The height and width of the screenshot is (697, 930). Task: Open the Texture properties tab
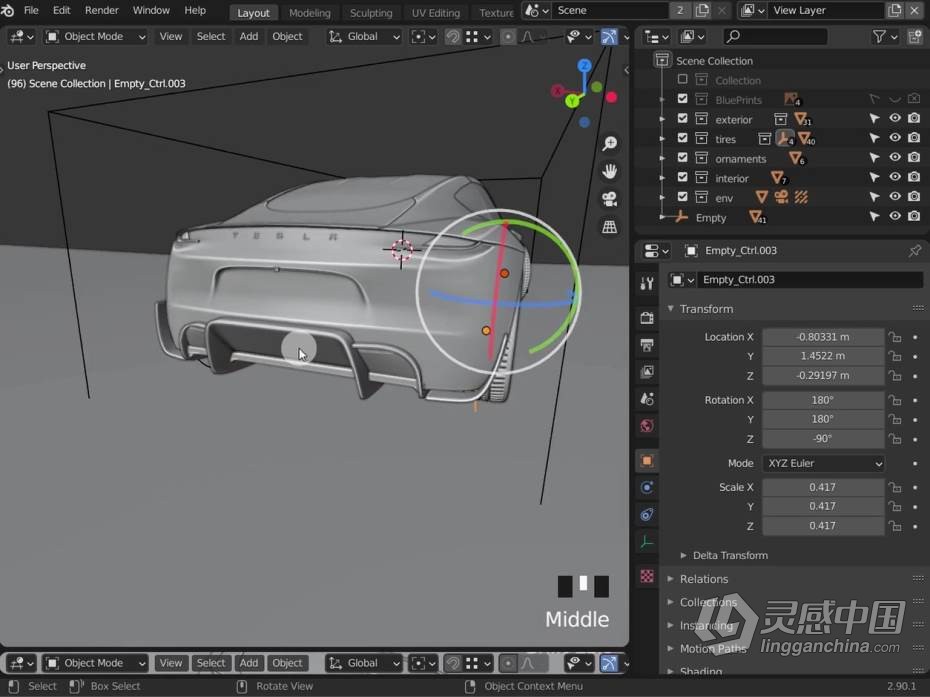click(647, 576)
